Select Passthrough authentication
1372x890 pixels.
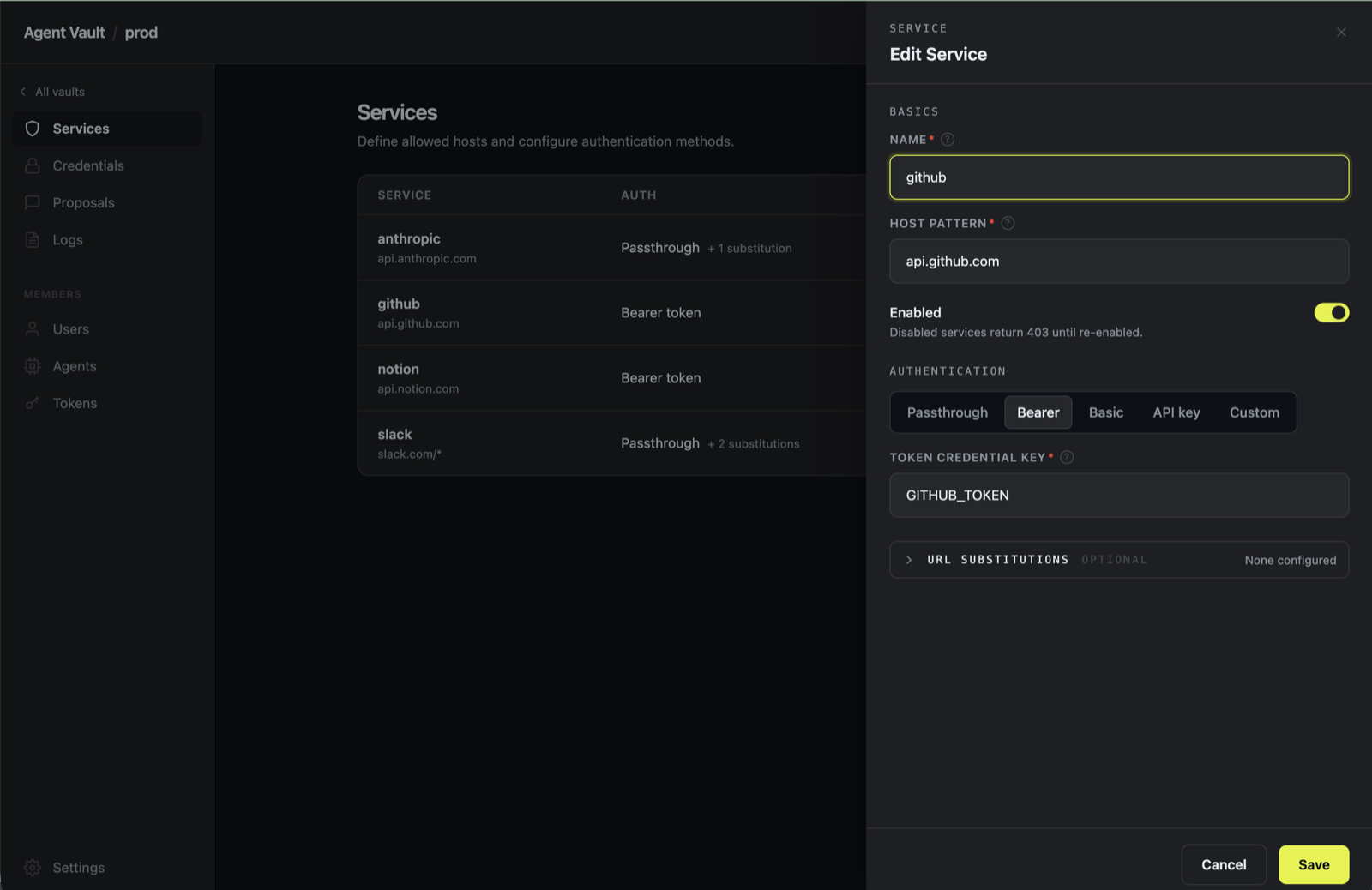point(948,412)
